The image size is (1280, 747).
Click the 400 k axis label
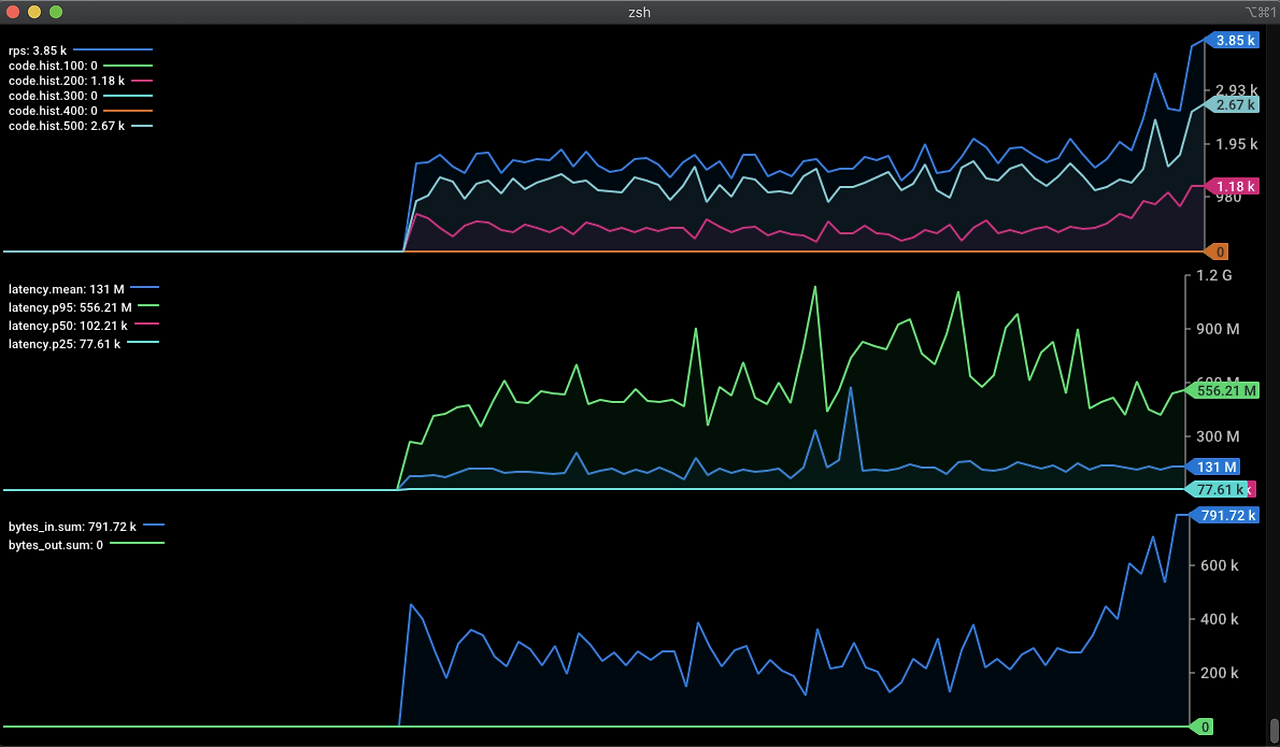pos(1220,619)
